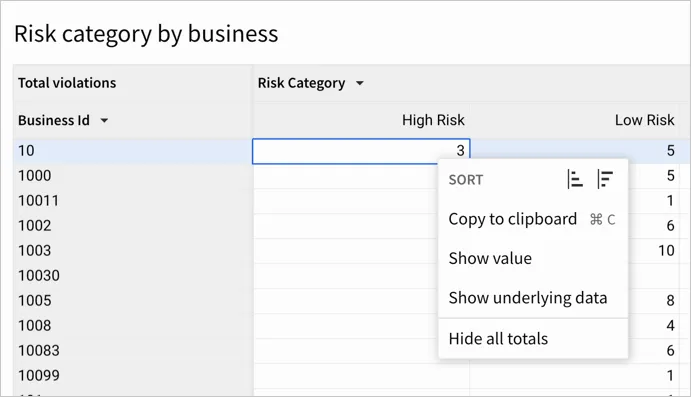Select business id row 10030
This screenshot has width=691, height=397.
(133, 276)
